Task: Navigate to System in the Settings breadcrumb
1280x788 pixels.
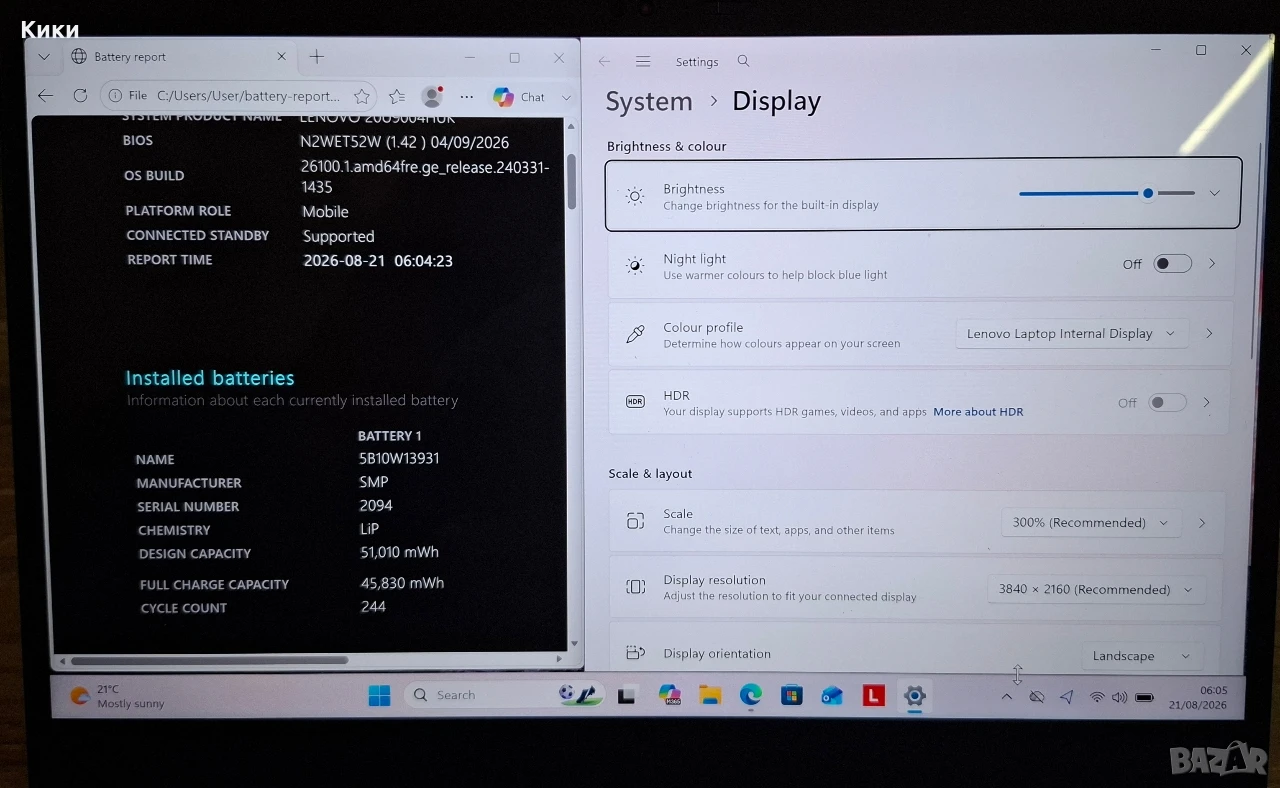Action: click(x=649, y=101)
